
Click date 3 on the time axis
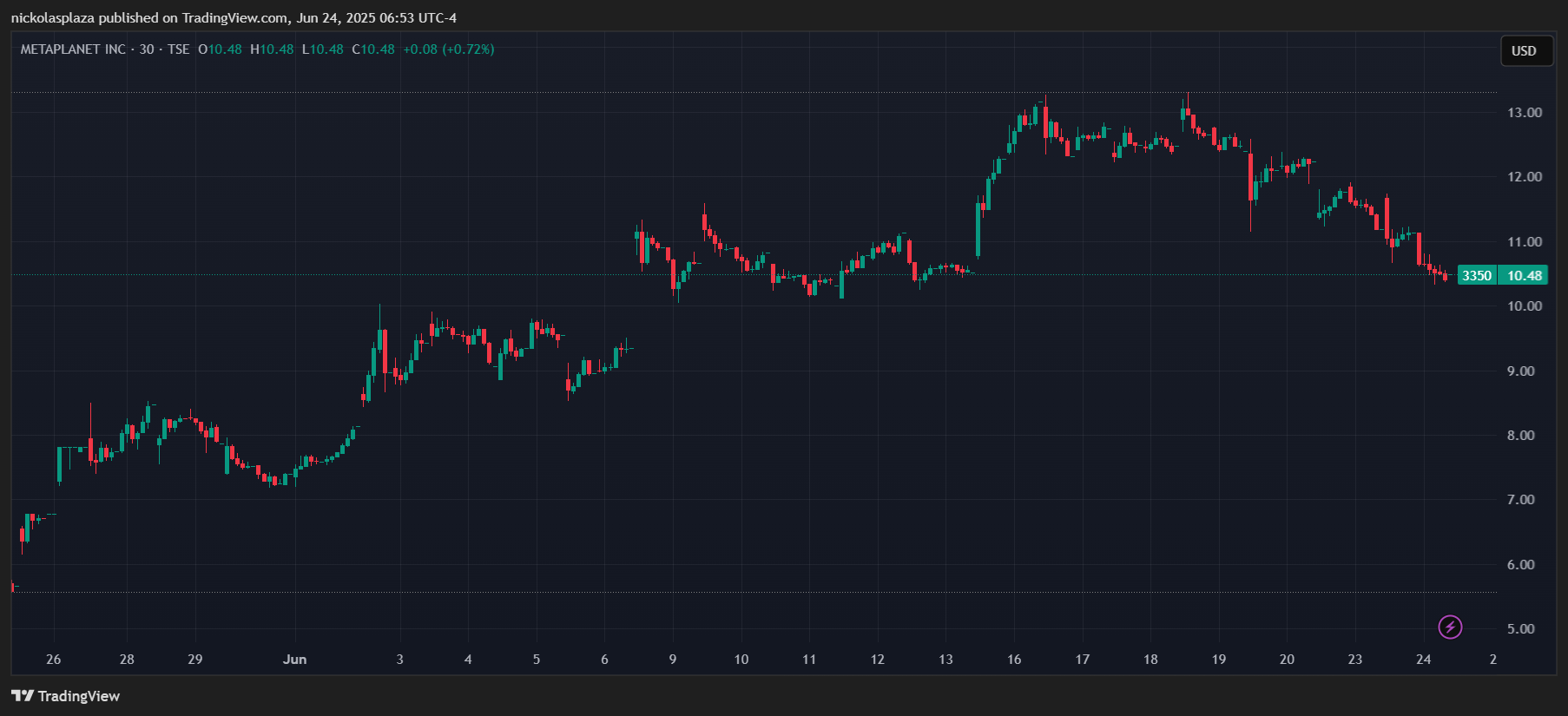400,659
